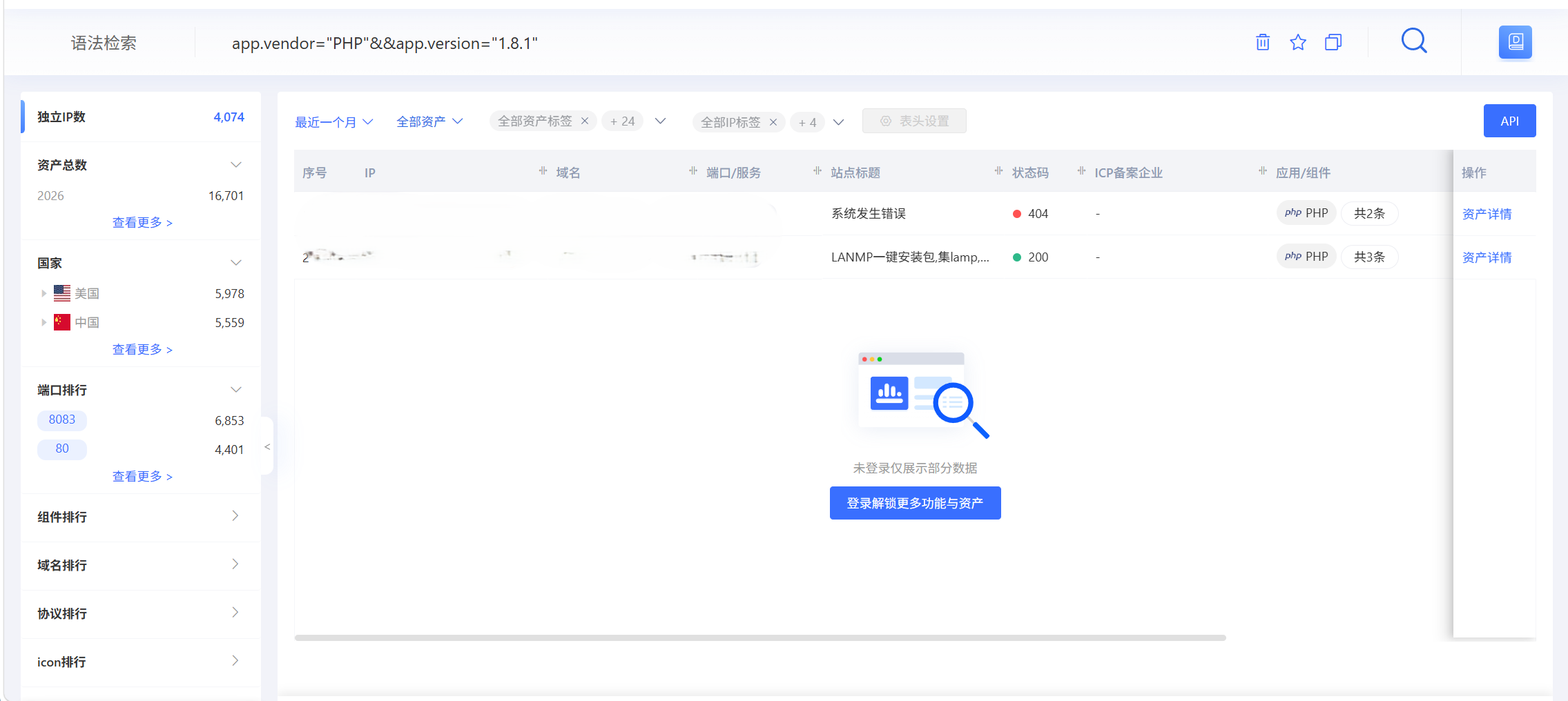Filter by port 8083 chip
The height and width of the screenshot is (701, 1568).
(62, 419)
